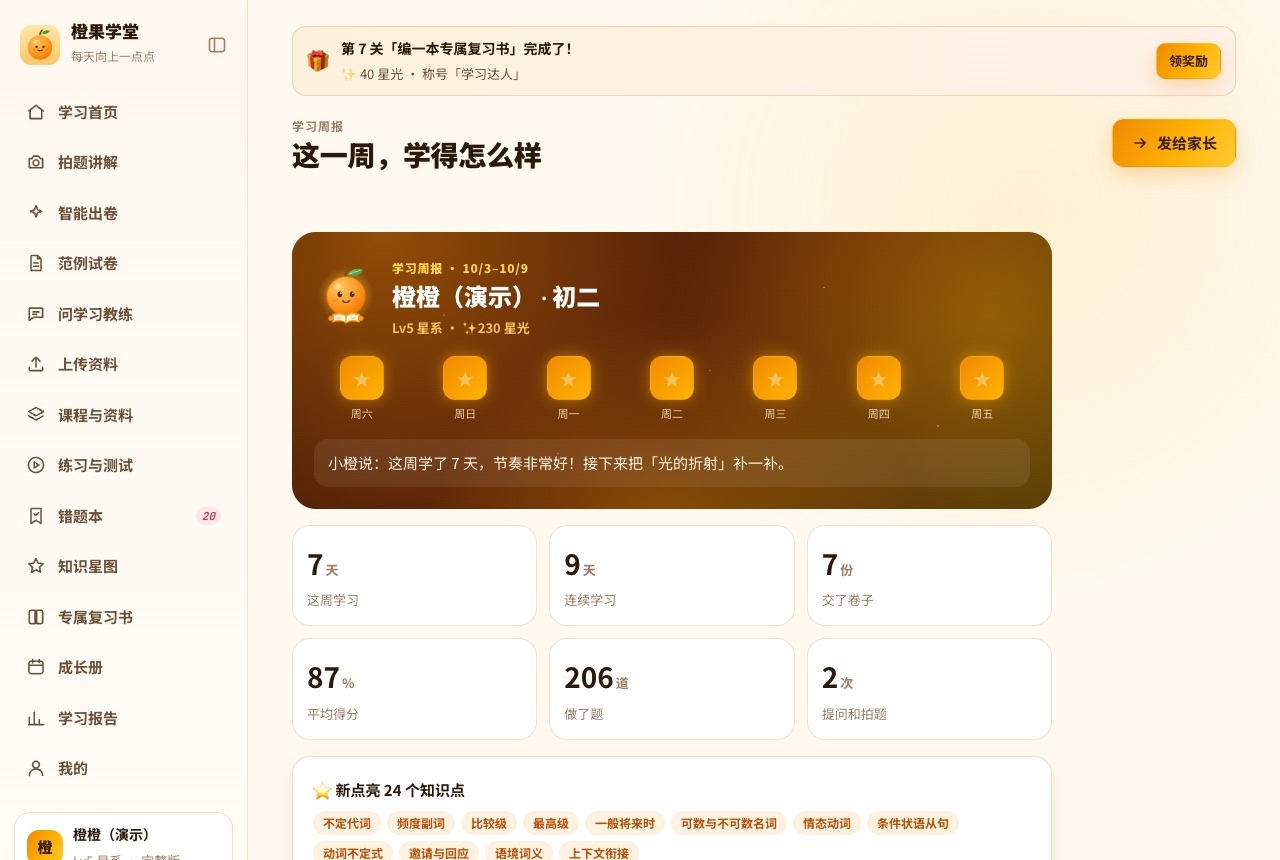
Task: Open 问学习教练 chat icon
Action: click(x=36, y=314)
